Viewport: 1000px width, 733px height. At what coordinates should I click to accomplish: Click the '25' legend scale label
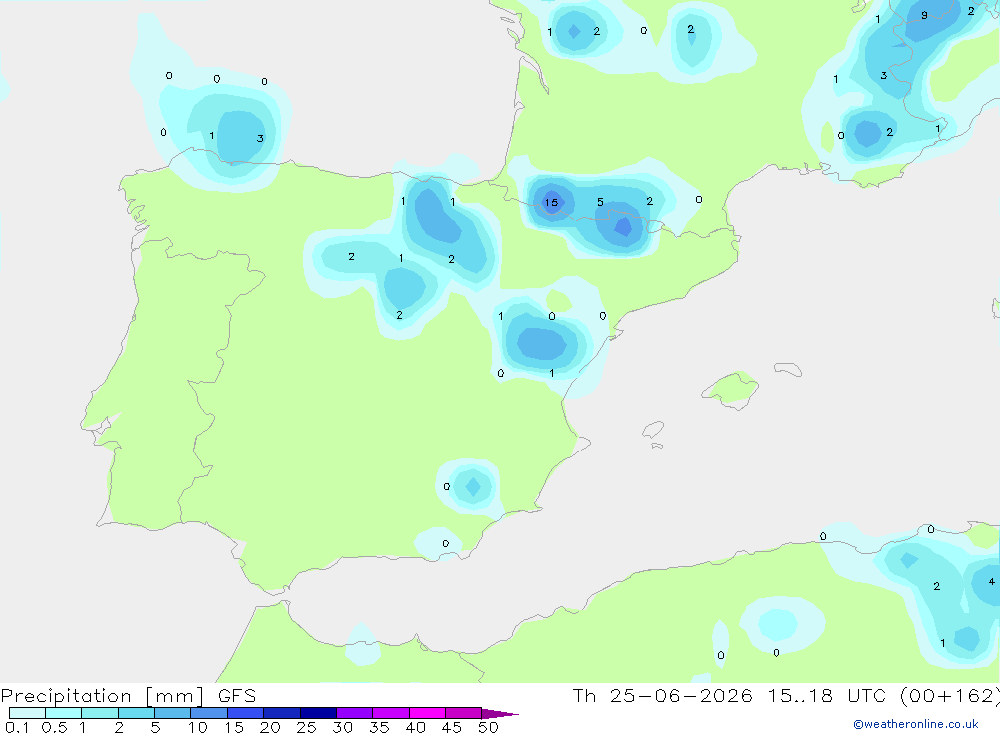pyautogui.click(x=307, y=727)
